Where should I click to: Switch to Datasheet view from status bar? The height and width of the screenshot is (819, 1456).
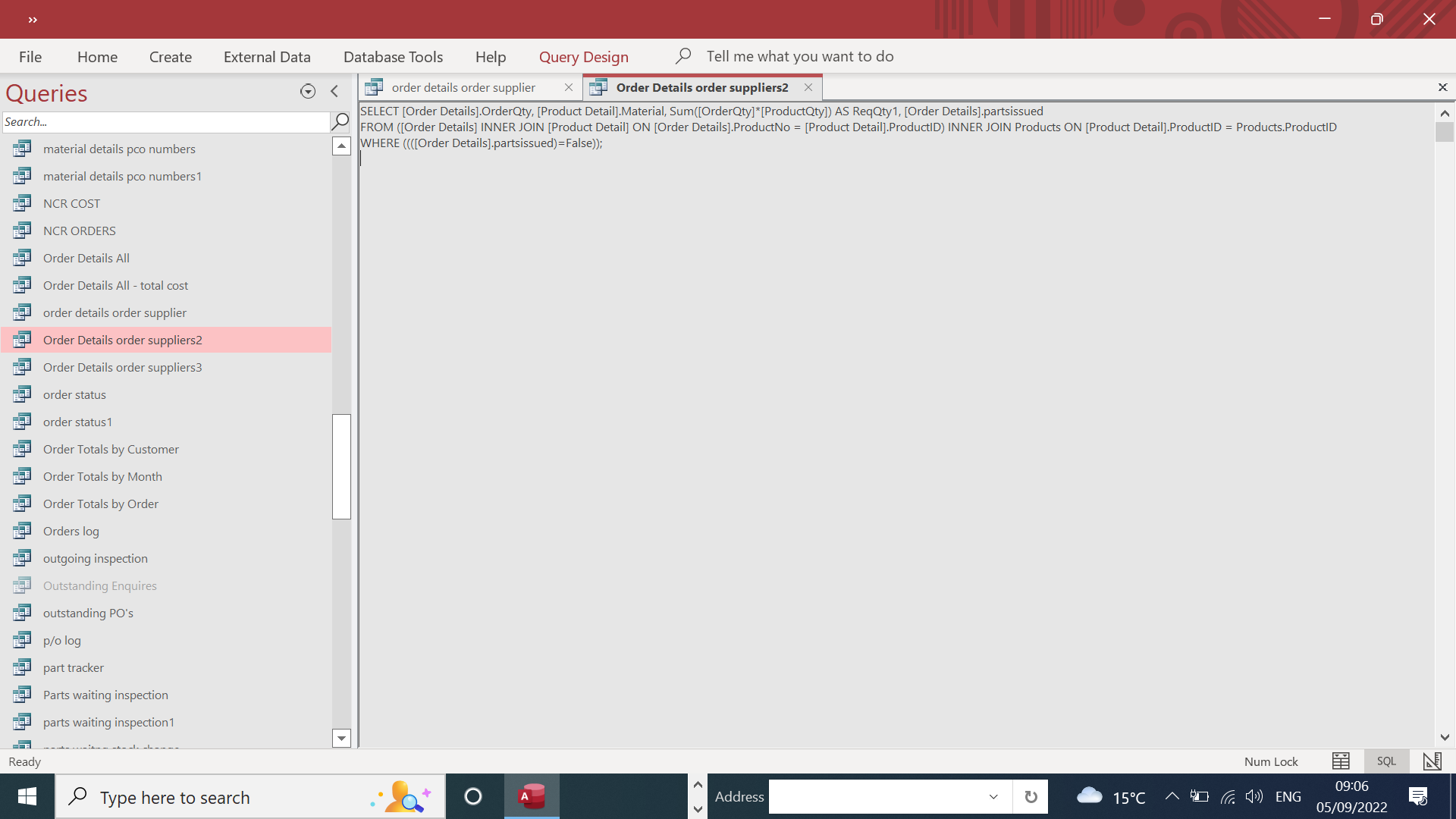1341,761
